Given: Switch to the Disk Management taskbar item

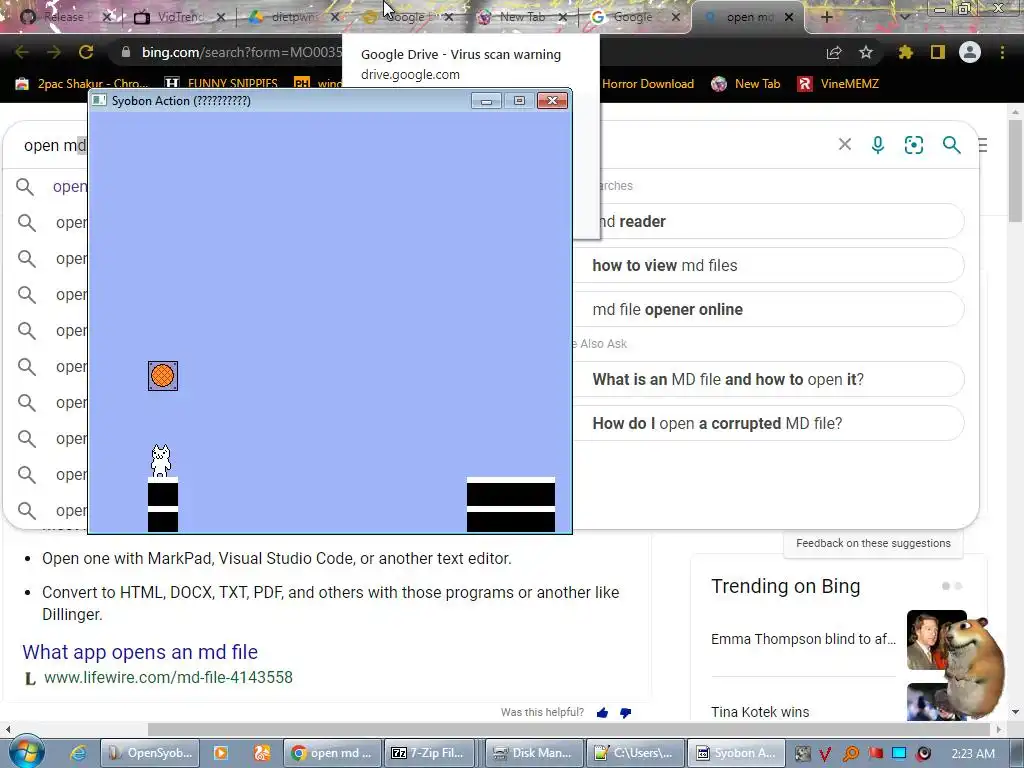Looking at the screenshot, I should tap(533, 753).
